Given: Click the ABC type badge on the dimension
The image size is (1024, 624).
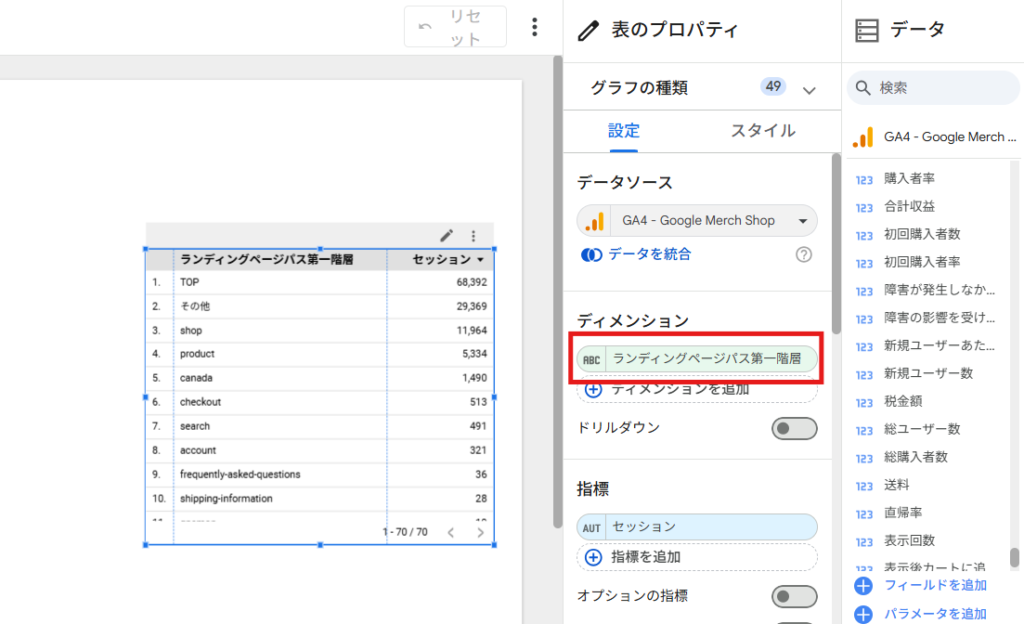Looking at the screenshot, I should (x=593, y=359).
